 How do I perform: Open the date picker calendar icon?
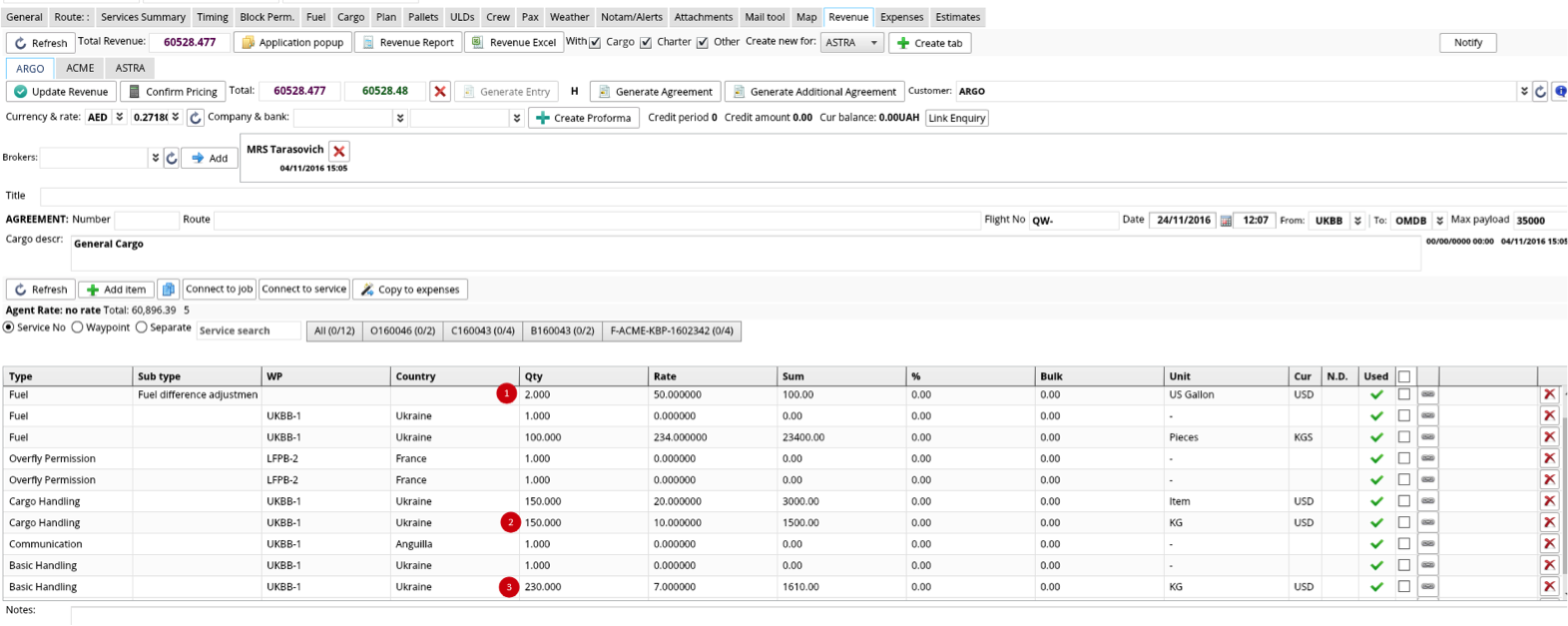click(1226, 221)
